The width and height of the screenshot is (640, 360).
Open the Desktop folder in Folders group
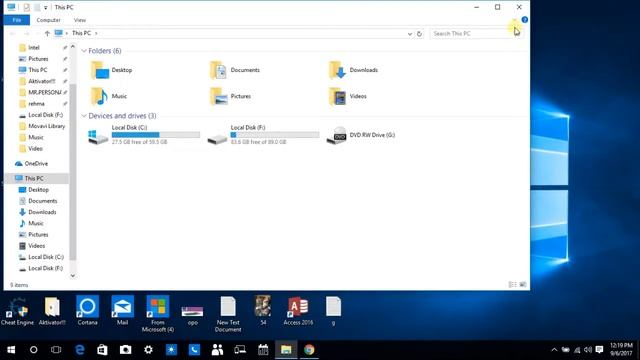click(x=111, y=70)
